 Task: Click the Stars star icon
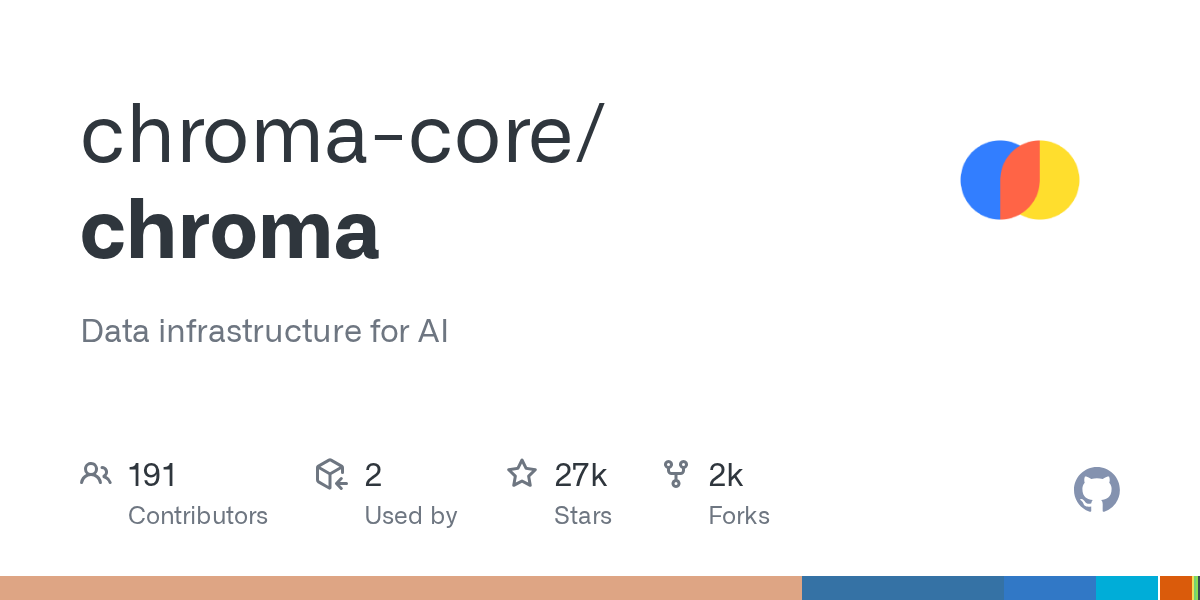click(522, 474)
